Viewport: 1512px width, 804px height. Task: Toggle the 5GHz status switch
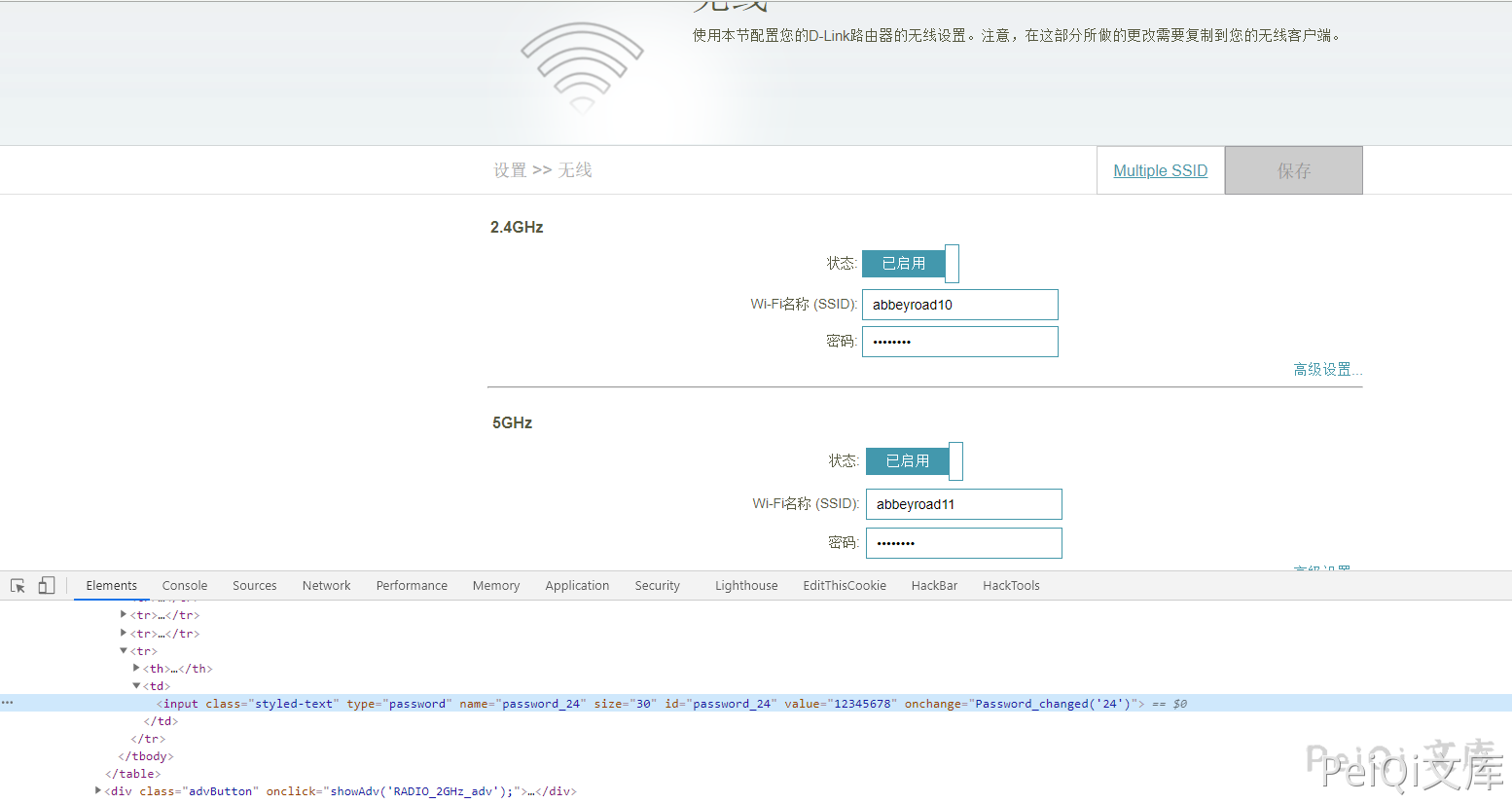coord(914,461)
